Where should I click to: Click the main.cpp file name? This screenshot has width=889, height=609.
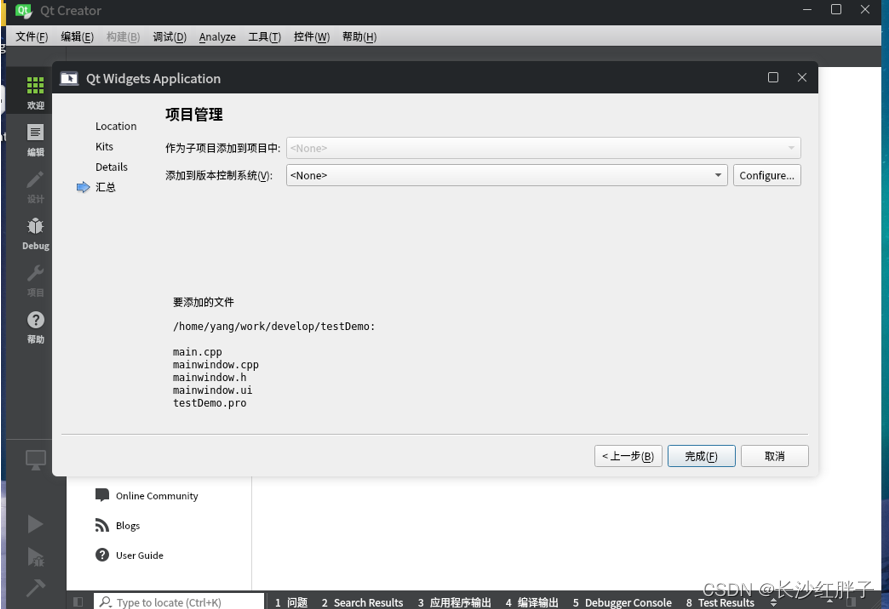197,352
